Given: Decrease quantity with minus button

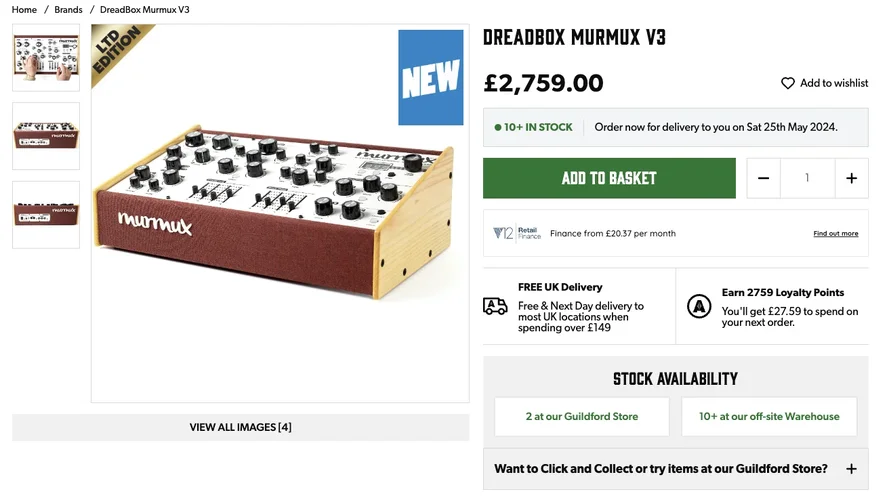Looking at the screenshot, I should [764, 178].
